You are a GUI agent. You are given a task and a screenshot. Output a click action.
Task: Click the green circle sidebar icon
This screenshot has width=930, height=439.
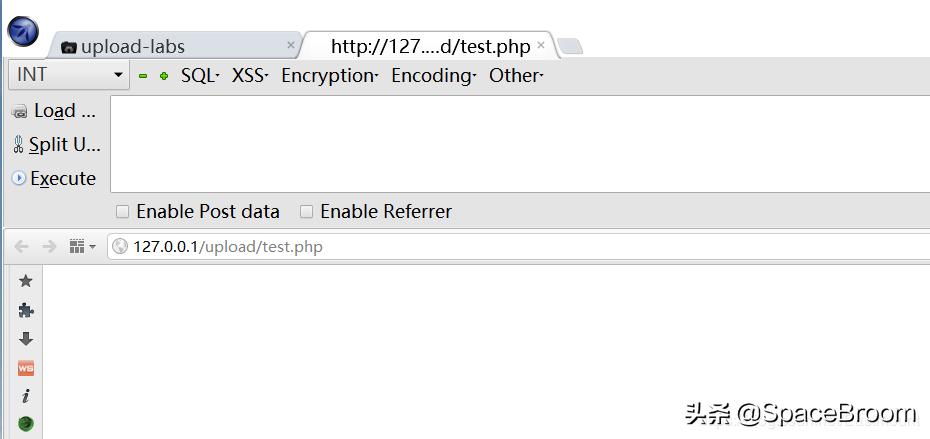tap(26, 424)
